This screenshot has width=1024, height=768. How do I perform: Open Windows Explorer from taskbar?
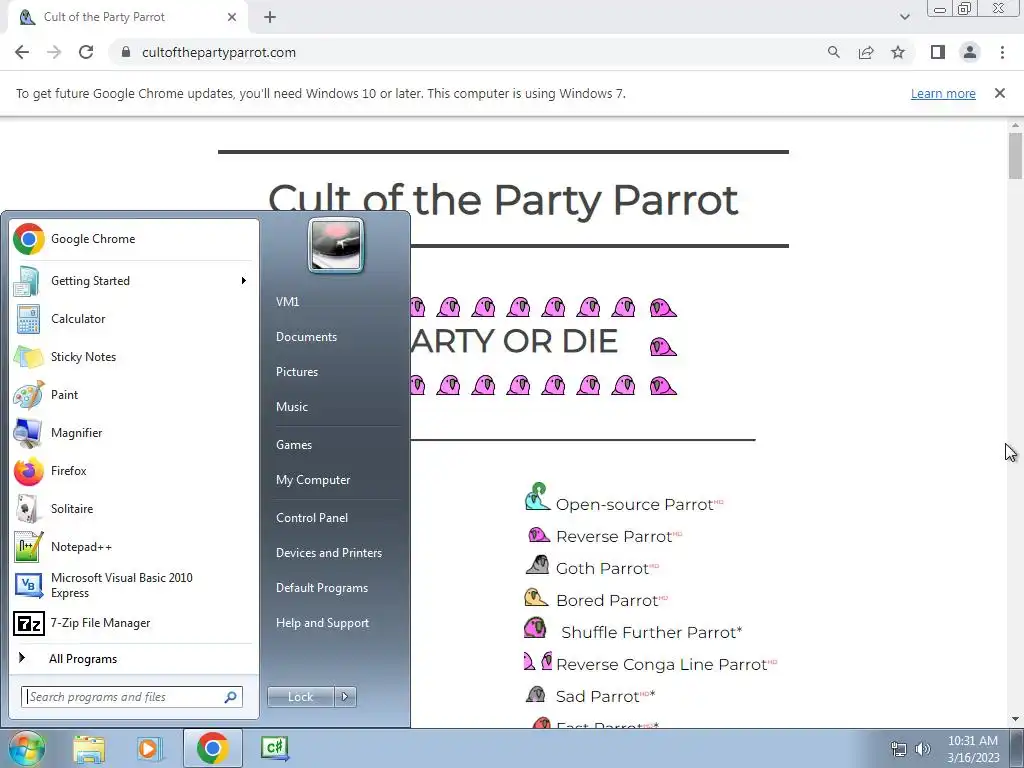(x=89, y=748)
